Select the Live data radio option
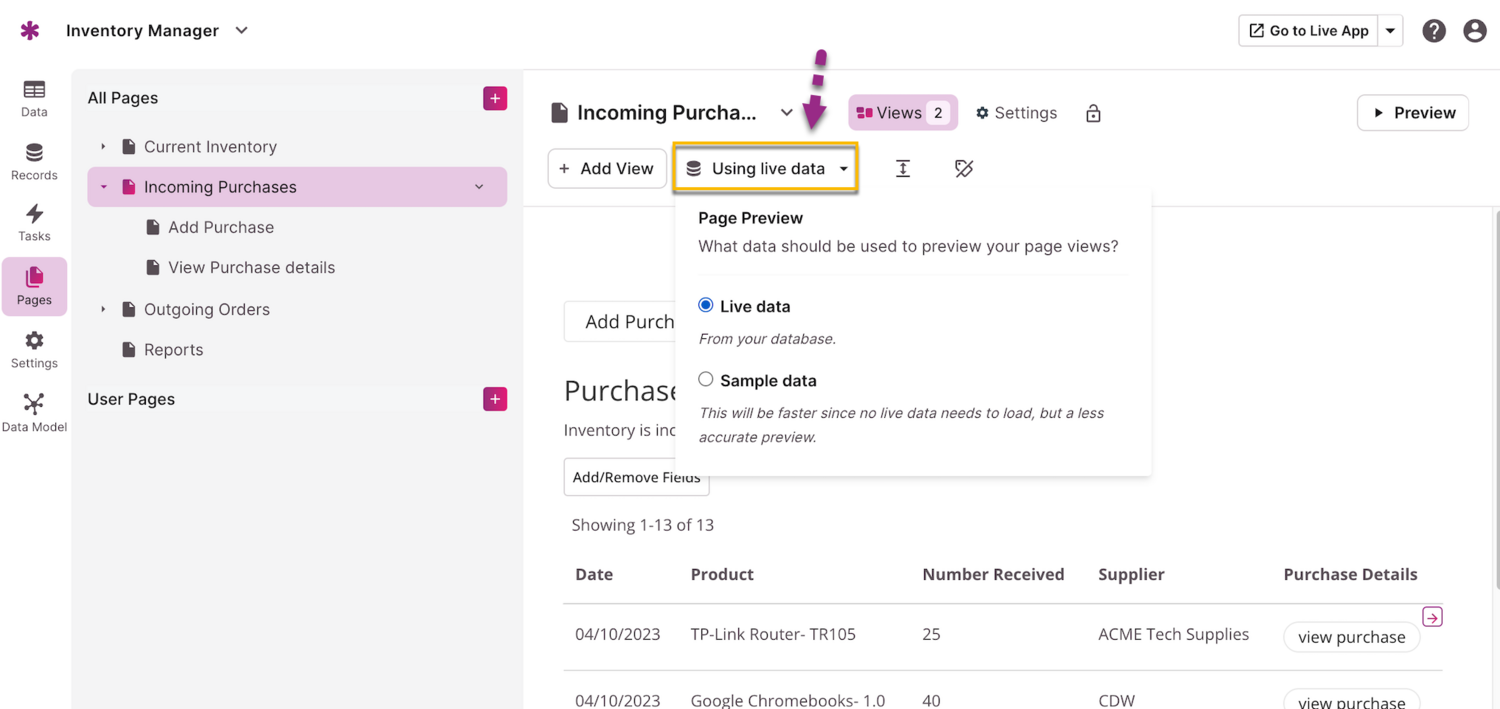The image size is (1500, 709). 706,305
